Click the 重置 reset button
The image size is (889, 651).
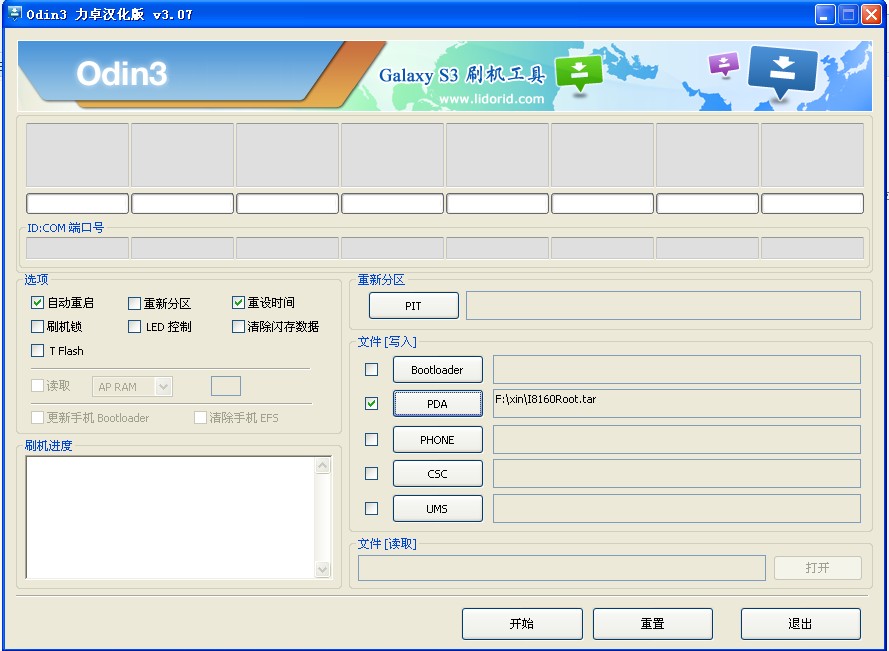653,624
